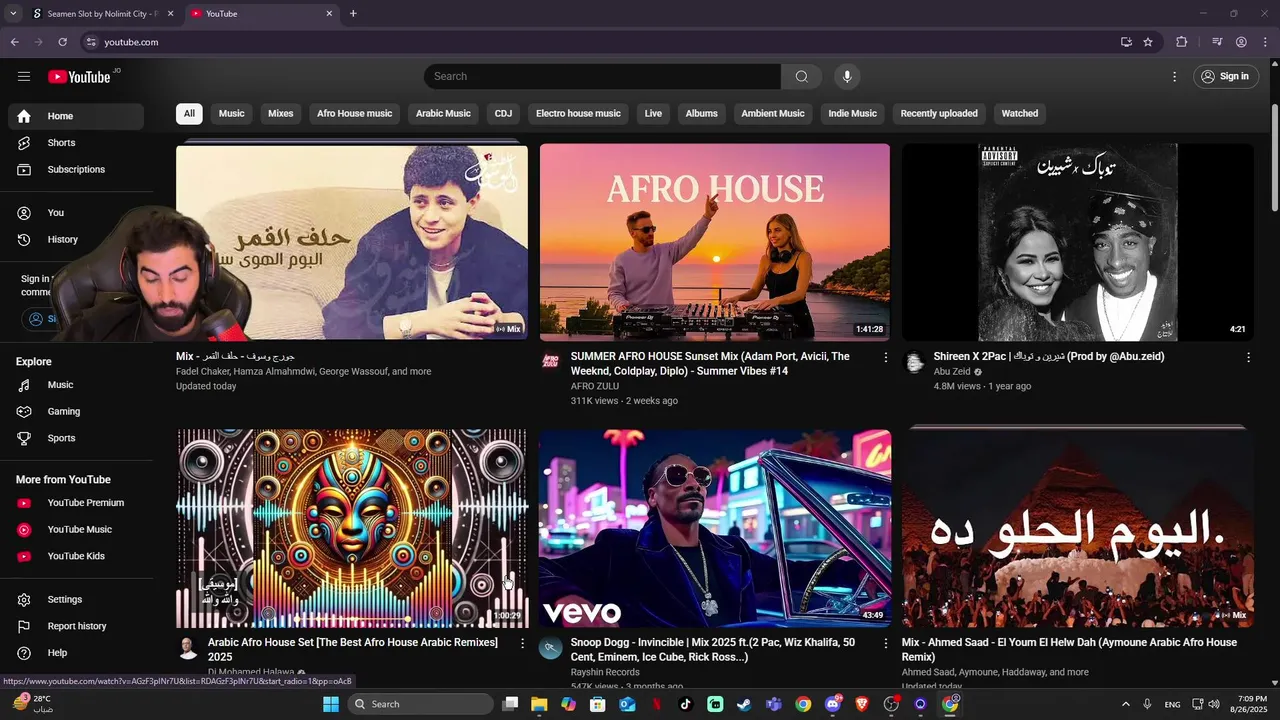The height and width of the screenshot is (720, 1280).
Task: Click the Sign in button in header
Action: click(1225, 76)
